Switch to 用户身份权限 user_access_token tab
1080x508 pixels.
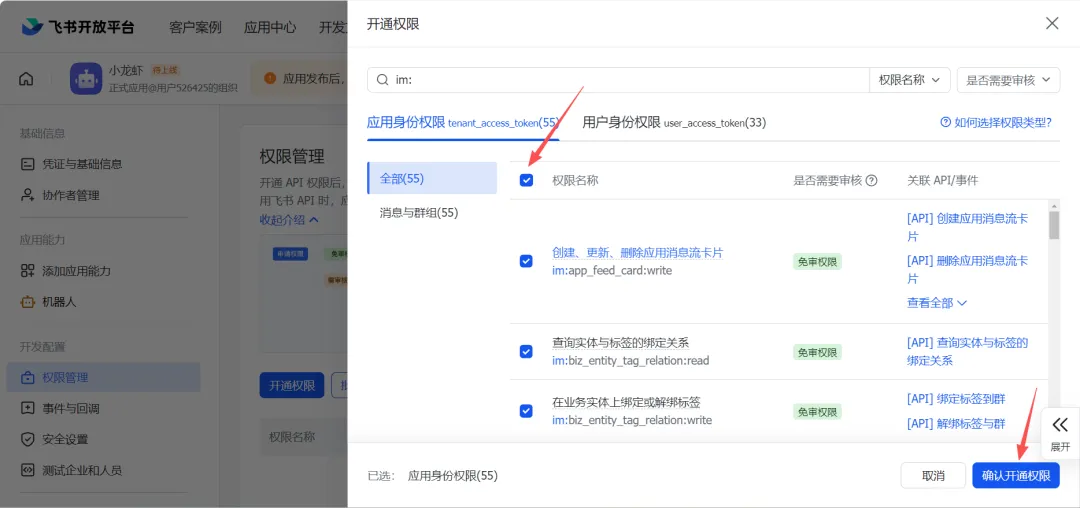coord(674,123)
